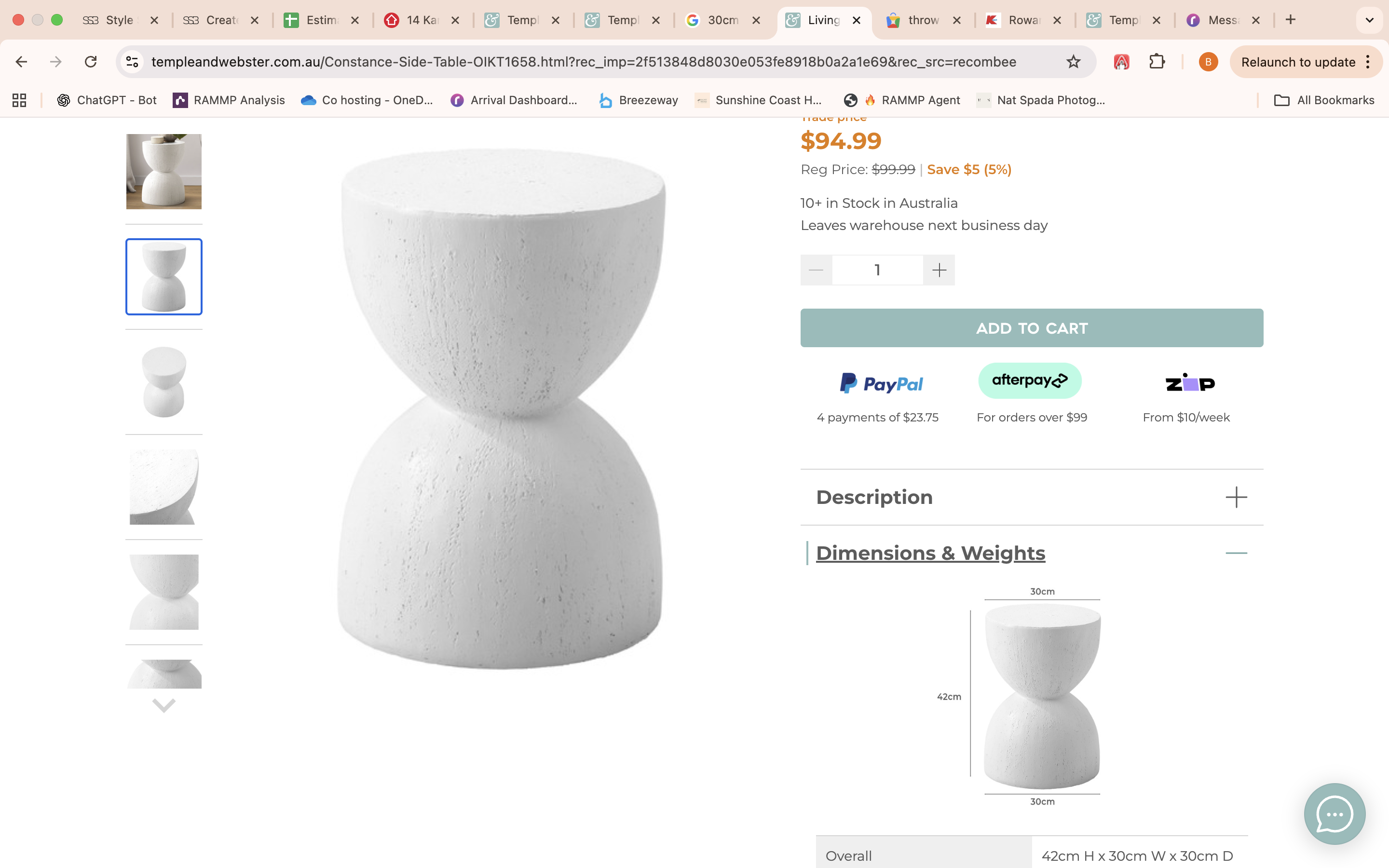This screenshot has width=1389, height=868.
Task: Click the site information icon in address bar
Action: pos(133,62)
